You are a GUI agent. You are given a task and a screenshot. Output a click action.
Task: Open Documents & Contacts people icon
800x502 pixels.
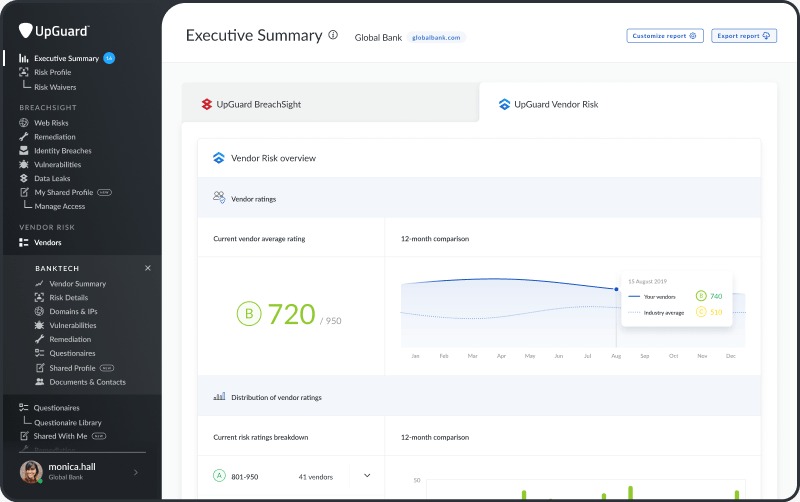39,382
